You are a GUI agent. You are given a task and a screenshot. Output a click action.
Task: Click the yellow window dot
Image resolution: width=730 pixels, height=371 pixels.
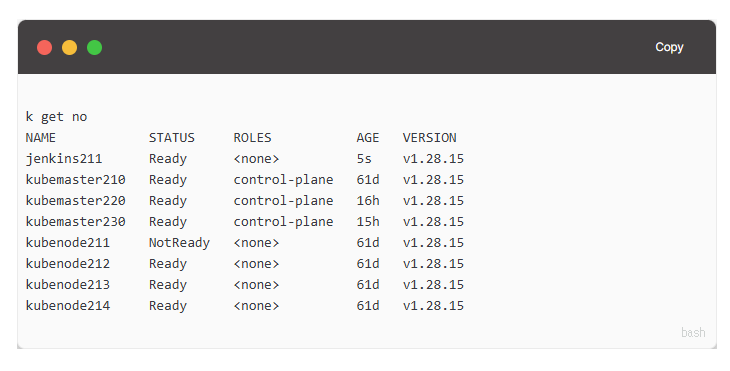(69, 47)
